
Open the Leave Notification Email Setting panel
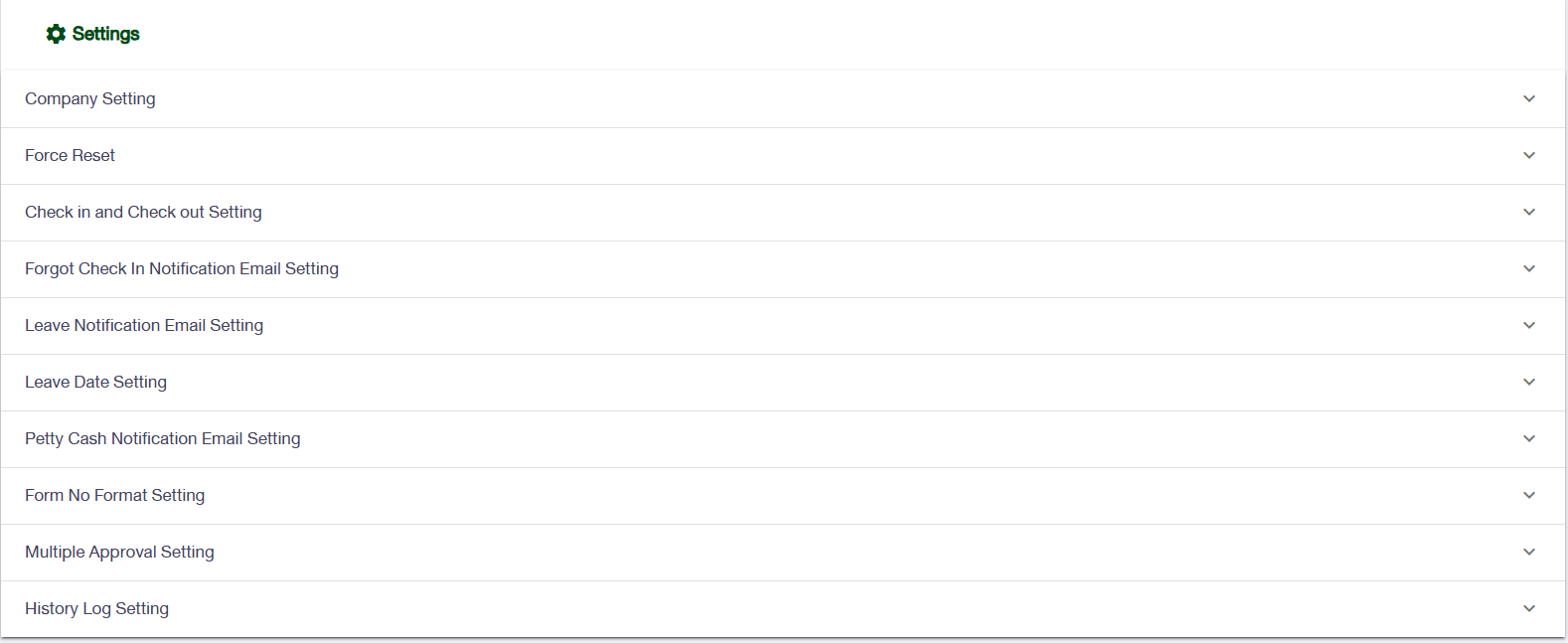click(x=144, y=325)
